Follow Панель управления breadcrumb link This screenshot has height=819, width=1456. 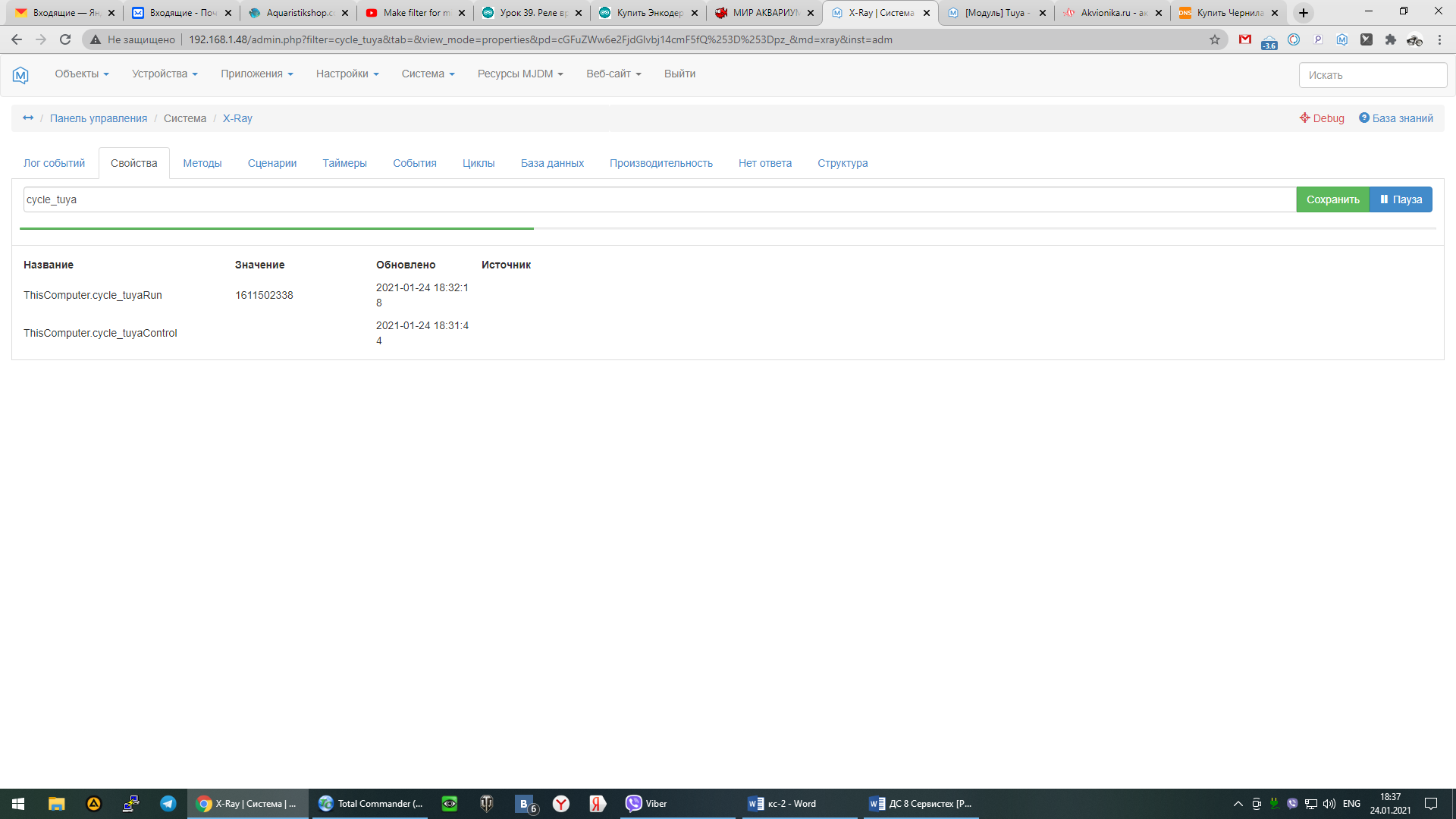[x=99, y=118]
